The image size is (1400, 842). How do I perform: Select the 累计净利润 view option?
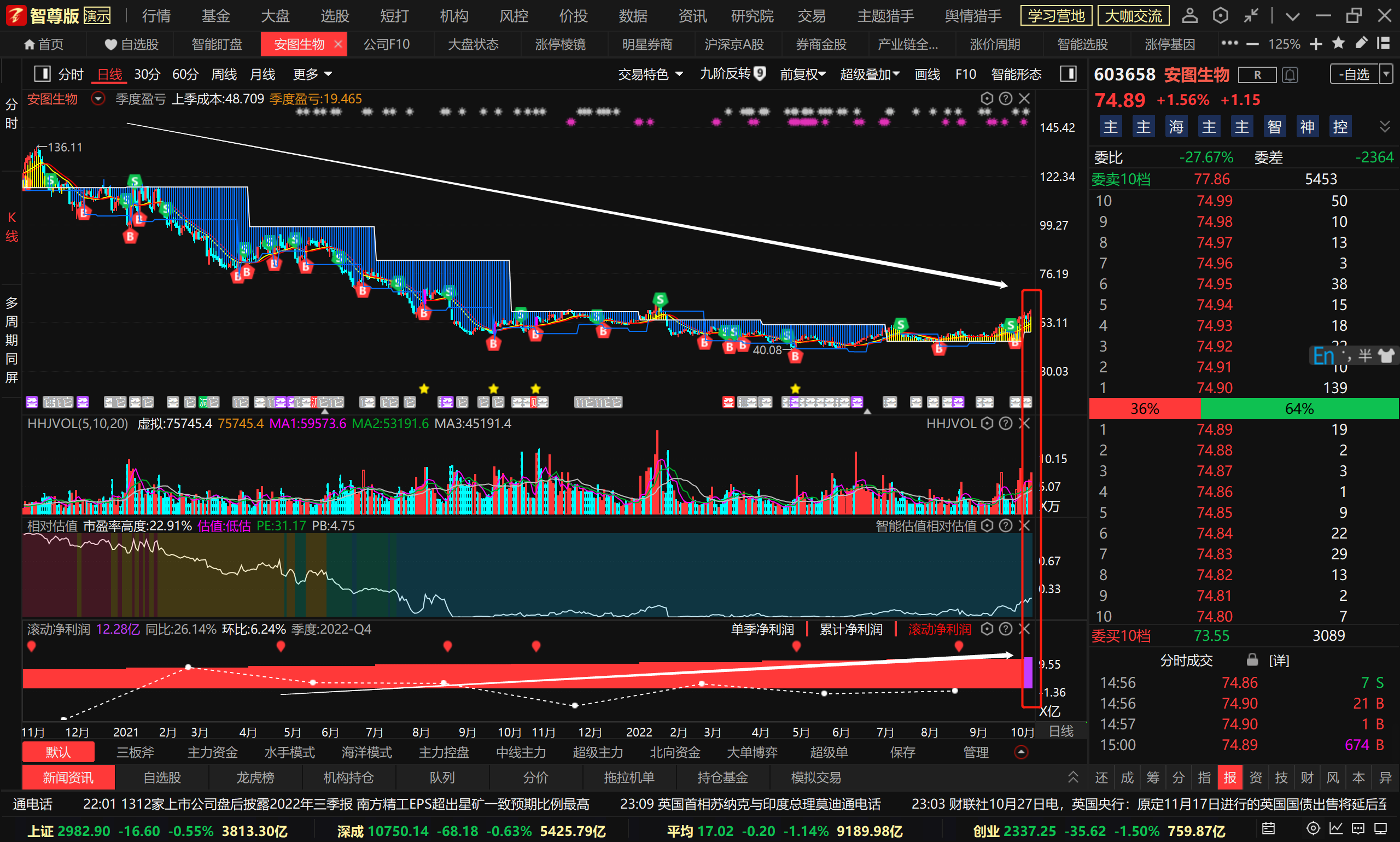pyautogui.click(x=851, y=629)
